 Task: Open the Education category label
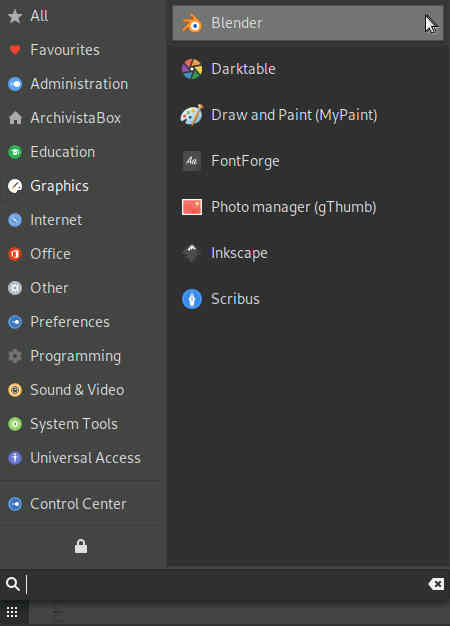click(63, 152)
